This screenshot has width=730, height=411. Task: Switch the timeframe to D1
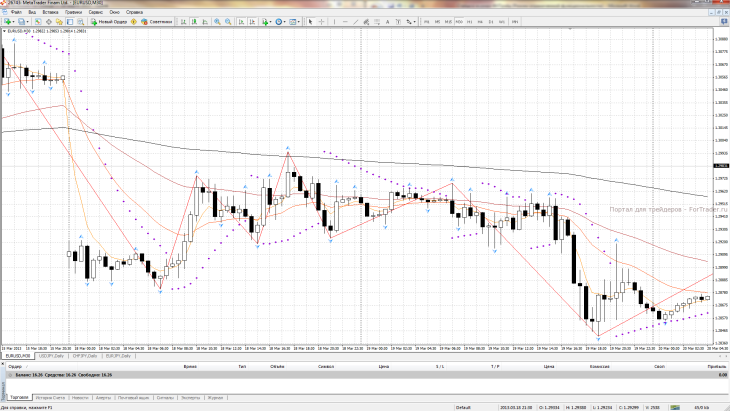pos(491,22)
